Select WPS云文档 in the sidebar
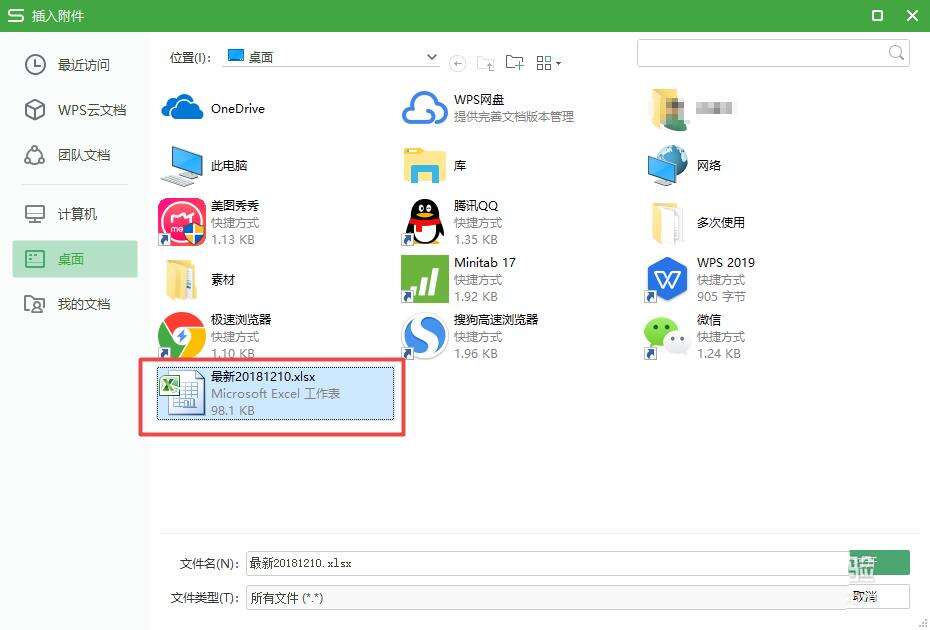930x630 pixels. [75, 110]
